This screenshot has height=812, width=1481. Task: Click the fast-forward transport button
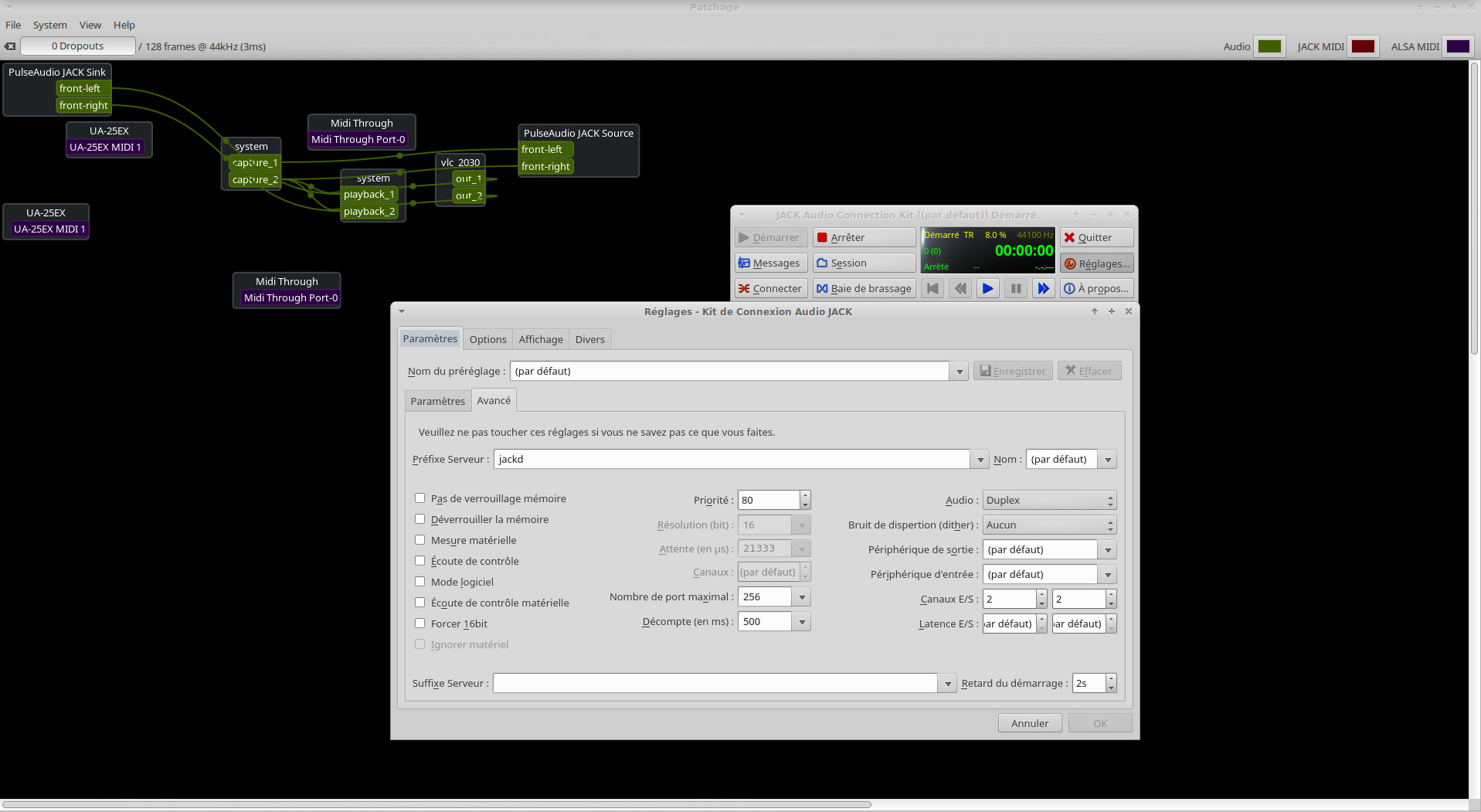click(1043, 288)
